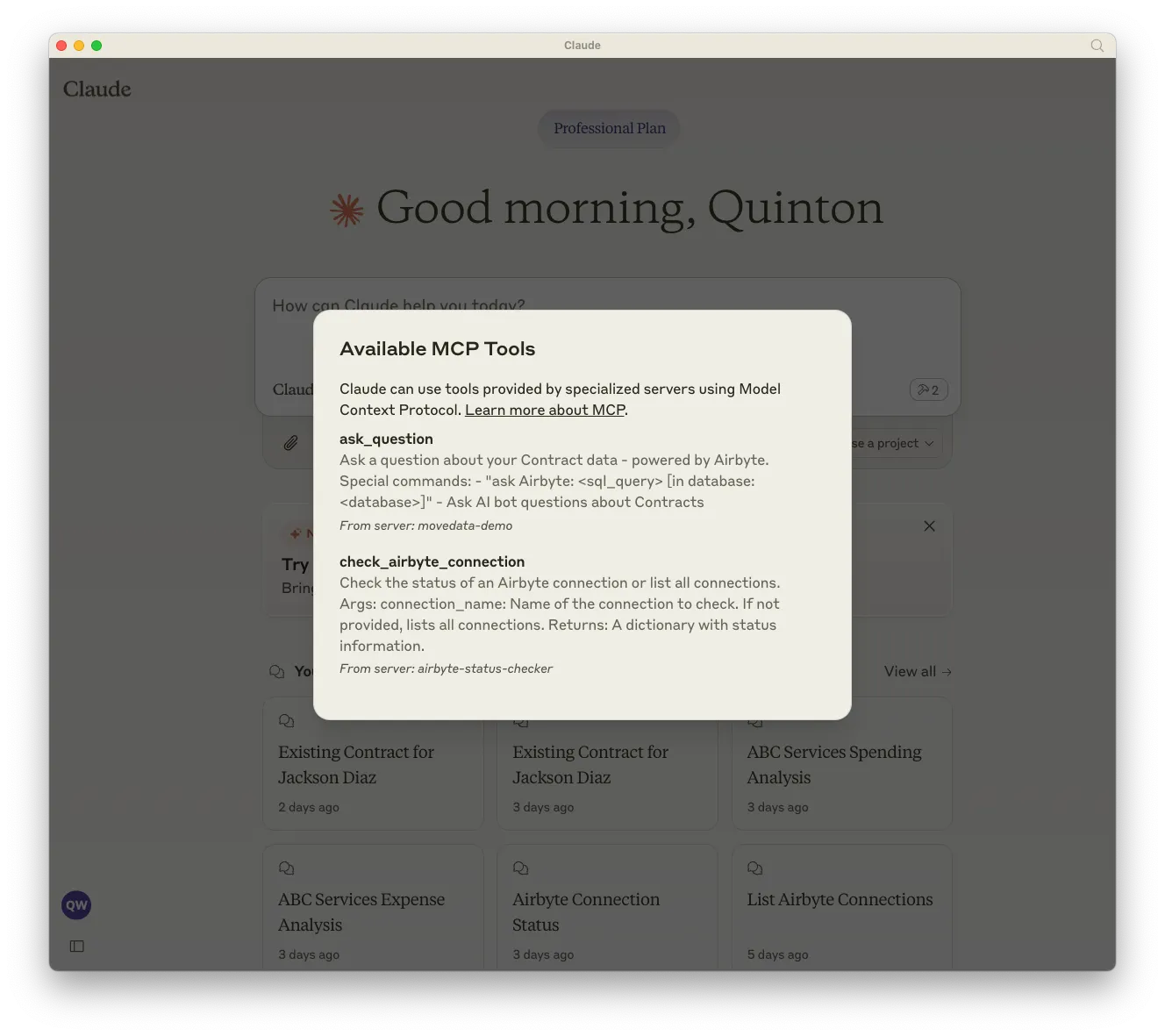Open List Airbyte Connections chat
The height and width of the screenshot is (1036, 1165).
coord(842,908)
